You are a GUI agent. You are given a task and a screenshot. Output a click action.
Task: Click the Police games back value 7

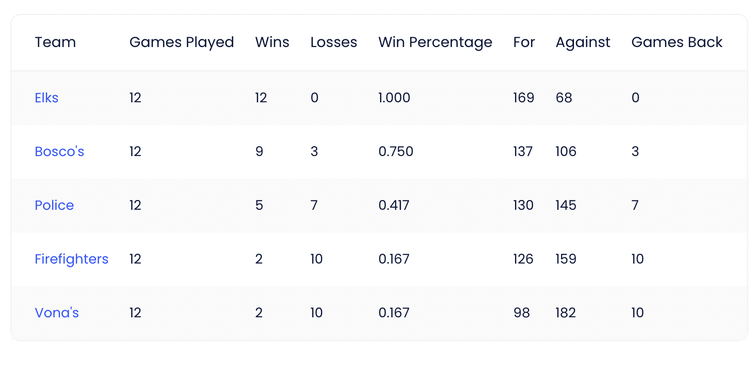(x=635, y=205)
